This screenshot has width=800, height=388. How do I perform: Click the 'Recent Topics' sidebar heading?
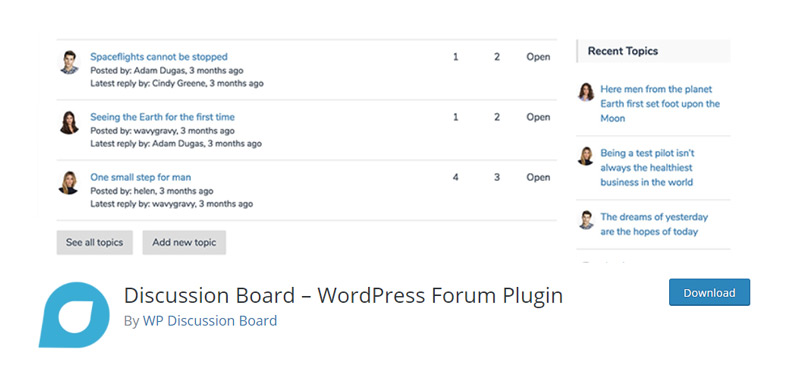[622, 51]
